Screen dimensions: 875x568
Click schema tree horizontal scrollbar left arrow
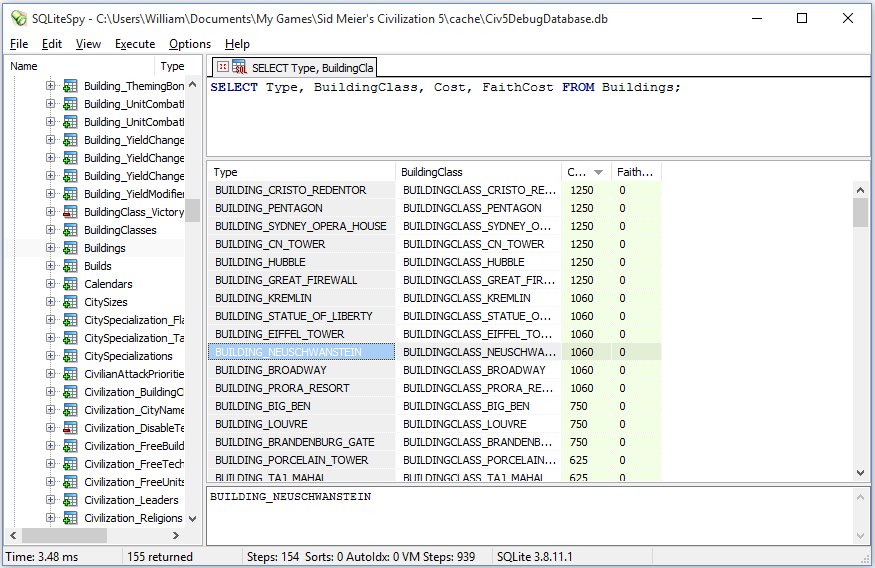click(13, 536)
